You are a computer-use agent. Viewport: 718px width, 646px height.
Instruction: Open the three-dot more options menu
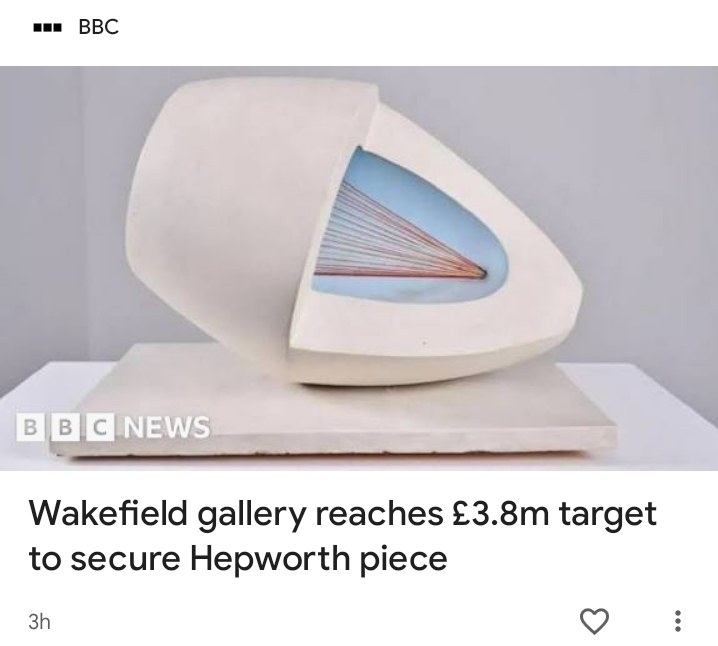click(x=678, y=621)
